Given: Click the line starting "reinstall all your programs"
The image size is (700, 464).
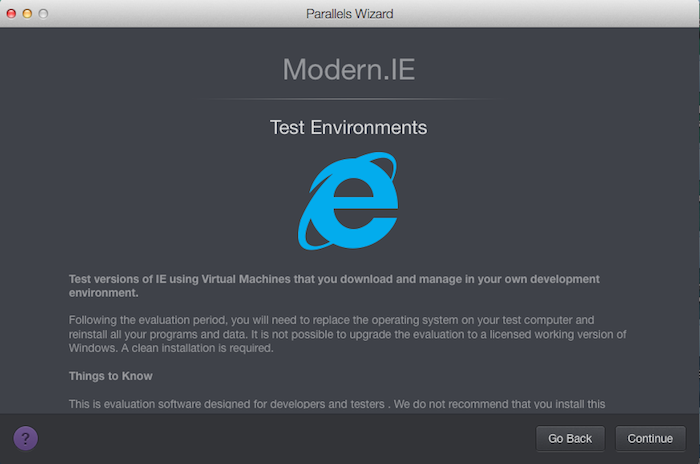Looking at the screenshot, I should coord(347,334).
